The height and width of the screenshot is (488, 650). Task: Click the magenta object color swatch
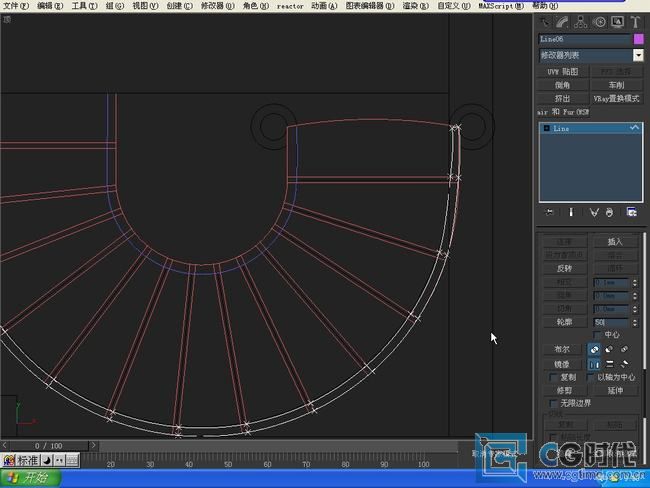tap(639, 39)
